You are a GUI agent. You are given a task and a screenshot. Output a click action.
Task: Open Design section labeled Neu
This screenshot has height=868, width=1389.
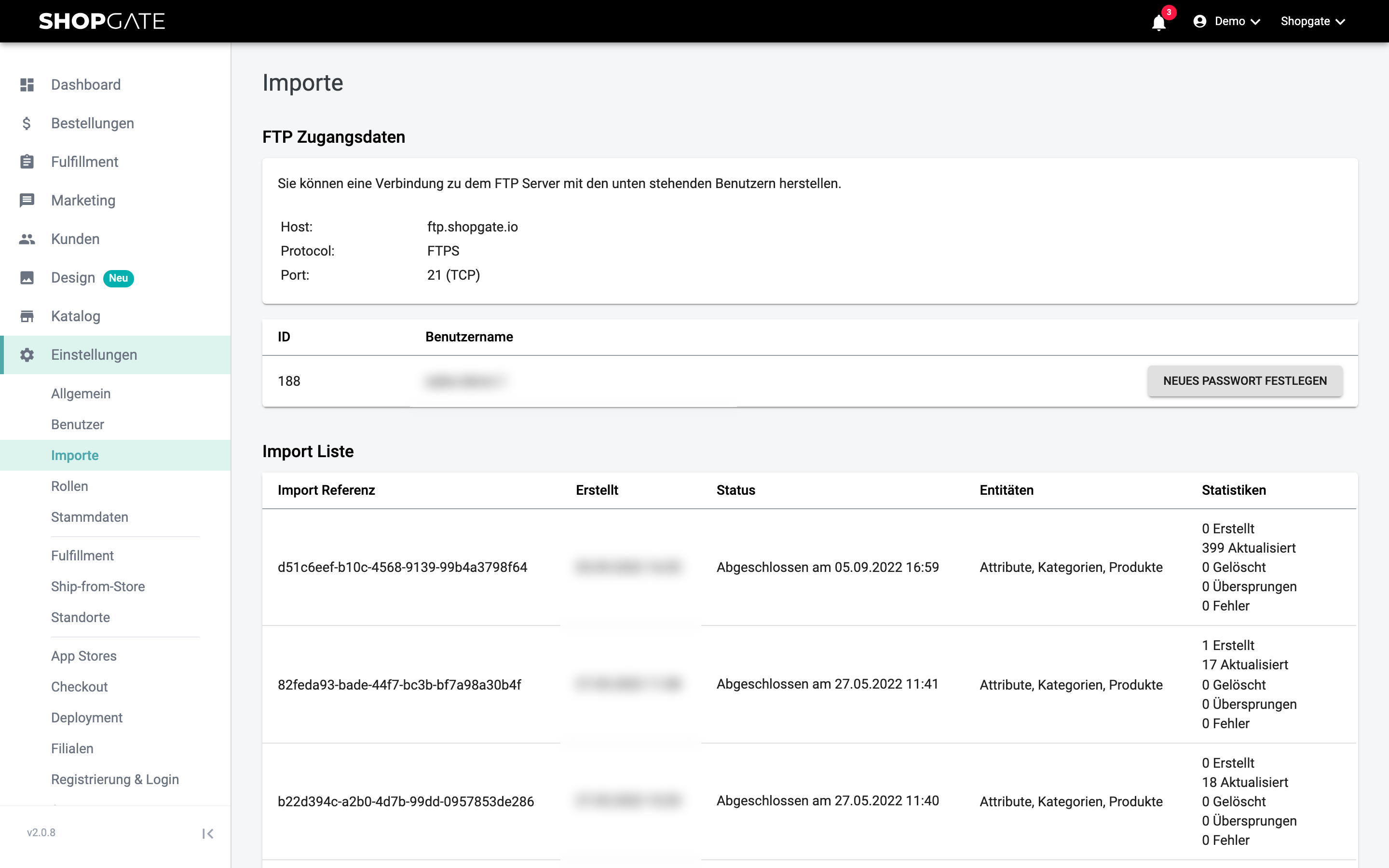115,278
